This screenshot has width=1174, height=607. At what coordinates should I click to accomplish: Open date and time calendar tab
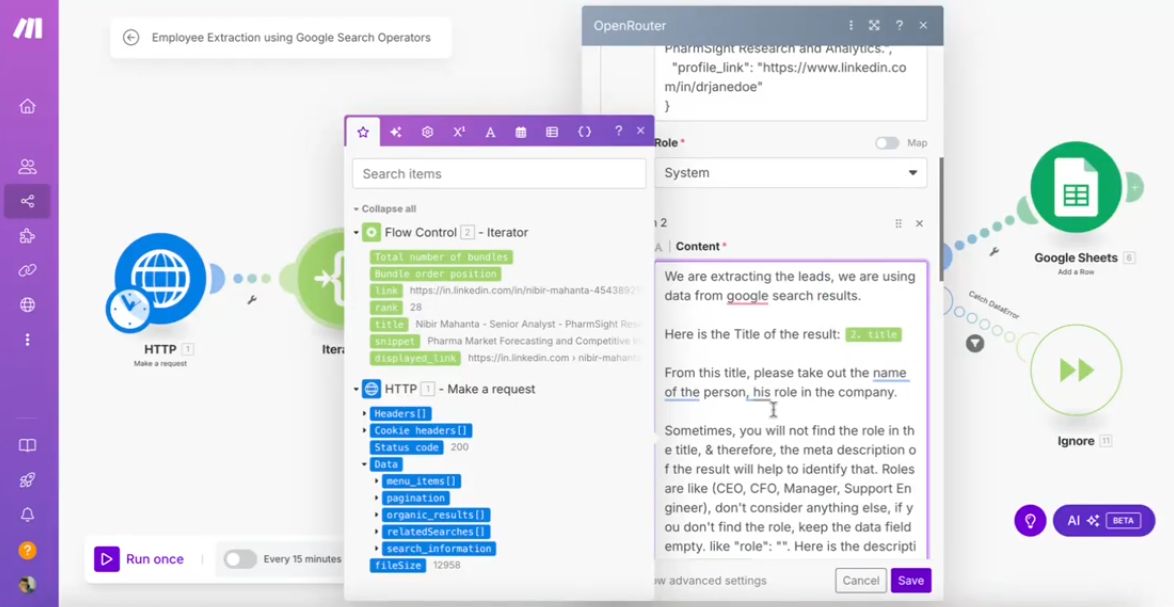(521, 132)
